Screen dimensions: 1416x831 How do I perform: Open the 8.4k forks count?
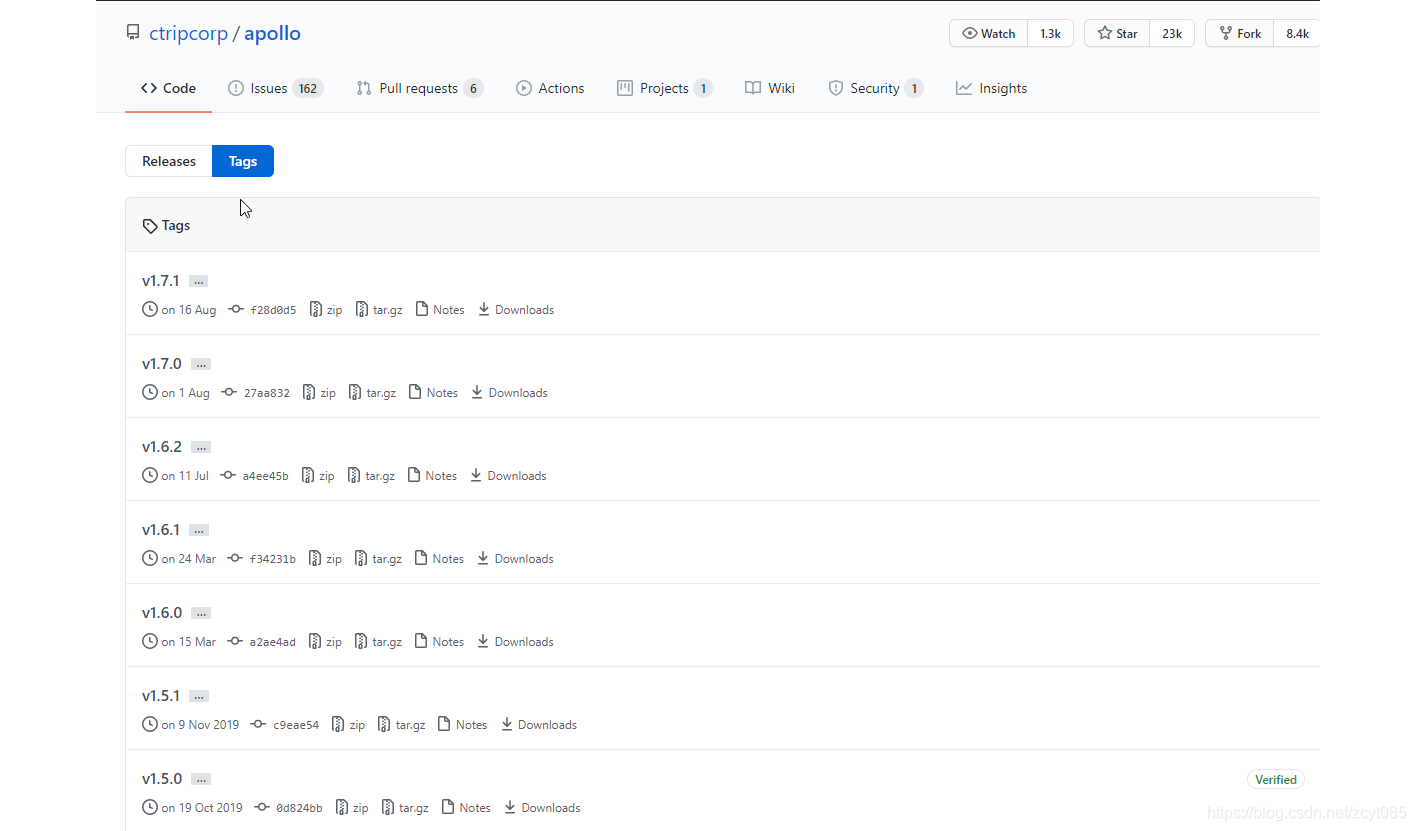pos(1297,33)
